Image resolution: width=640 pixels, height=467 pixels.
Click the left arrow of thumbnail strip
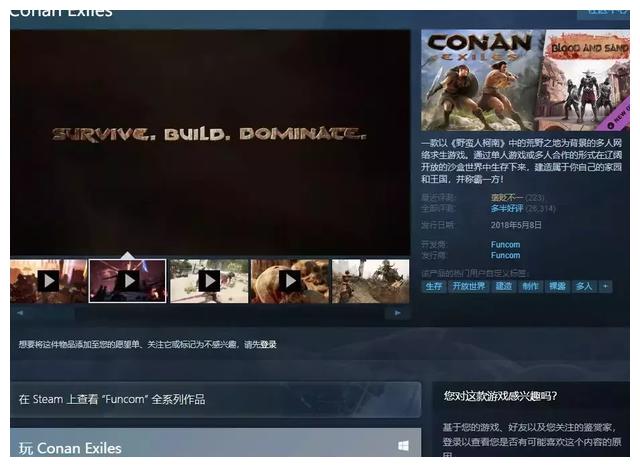click(20, 313)
